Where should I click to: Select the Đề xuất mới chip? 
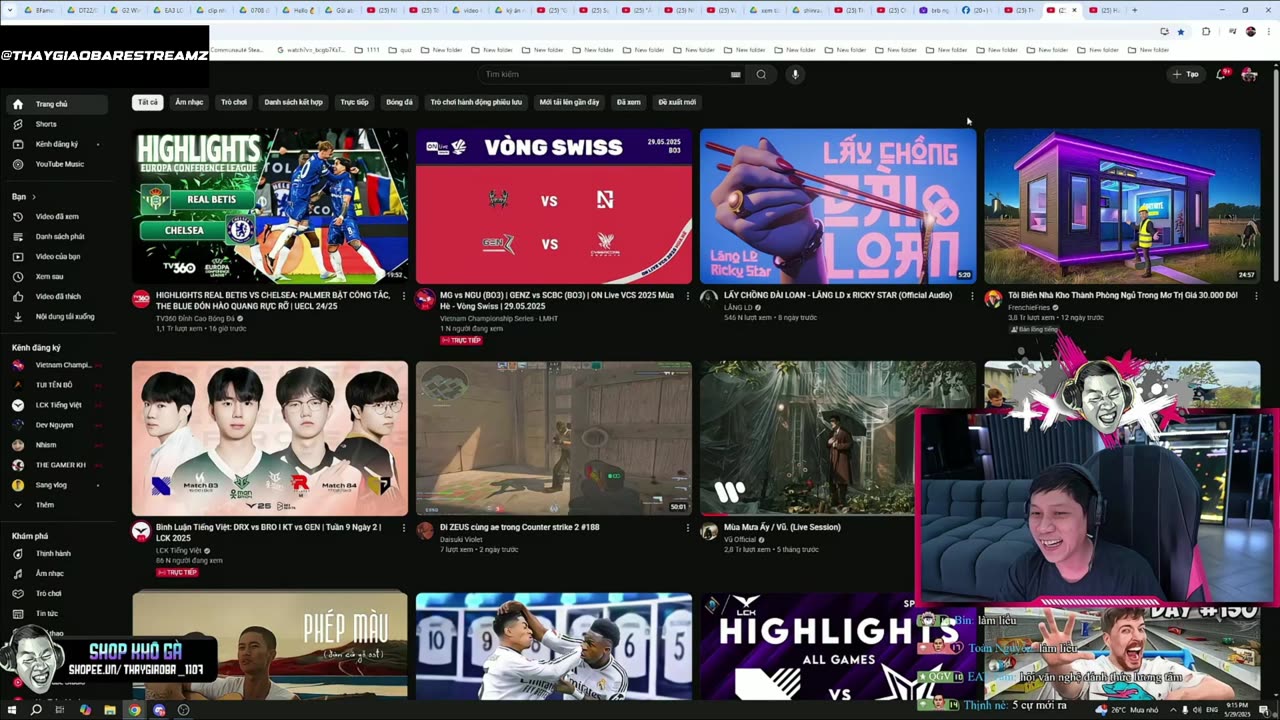pos(677,102)
